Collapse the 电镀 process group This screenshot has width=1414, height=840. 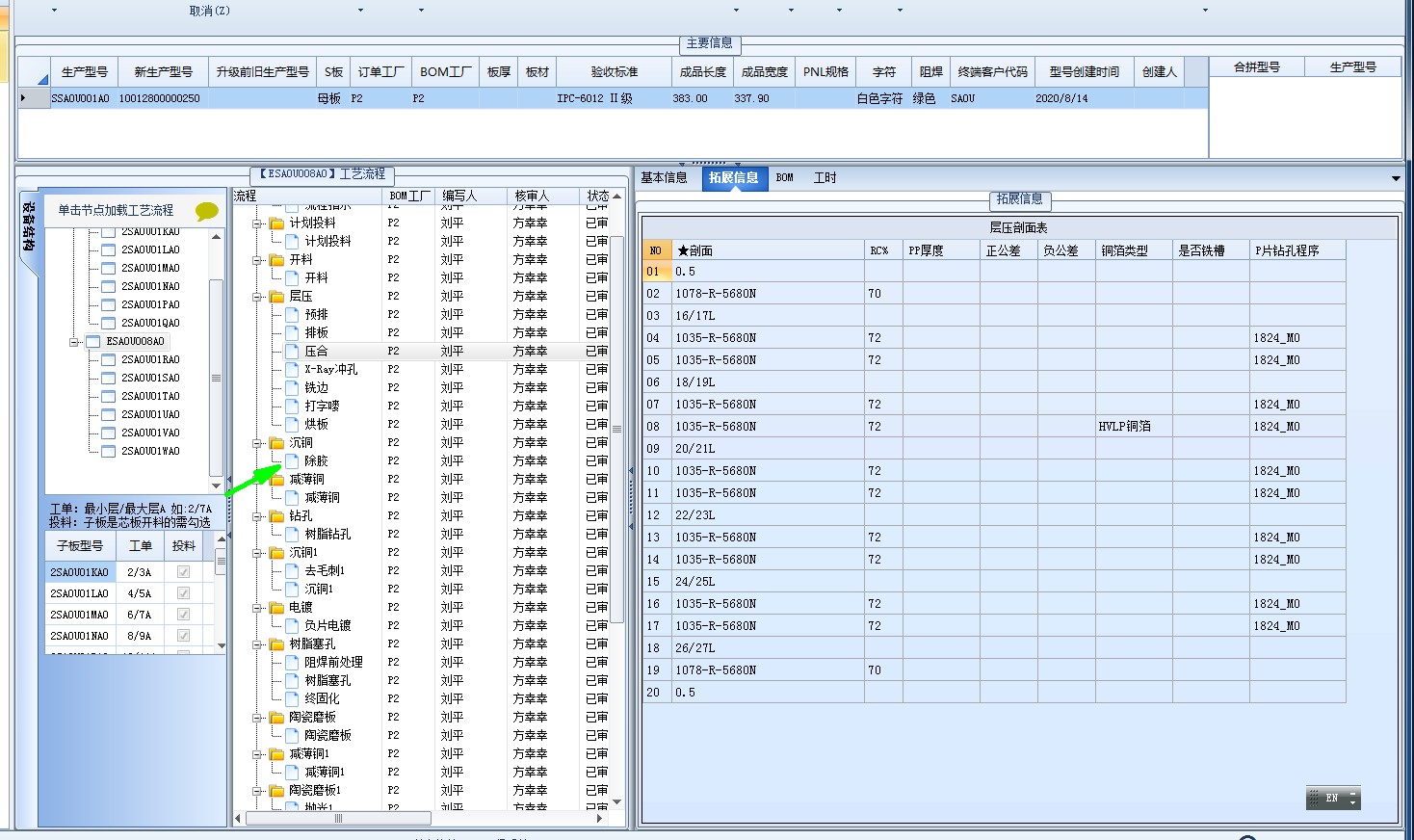(258, 608)
